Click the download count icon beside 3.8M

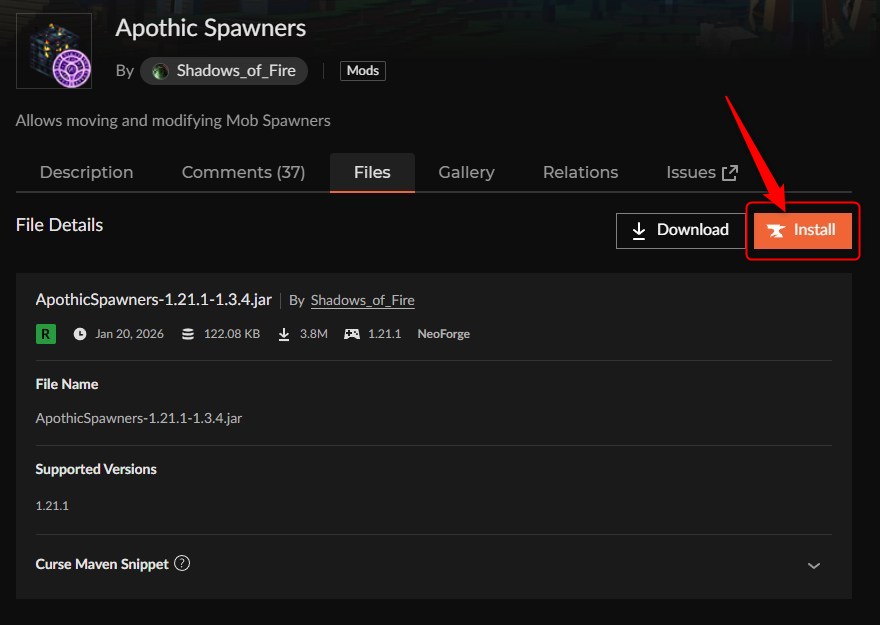[284, 334]
